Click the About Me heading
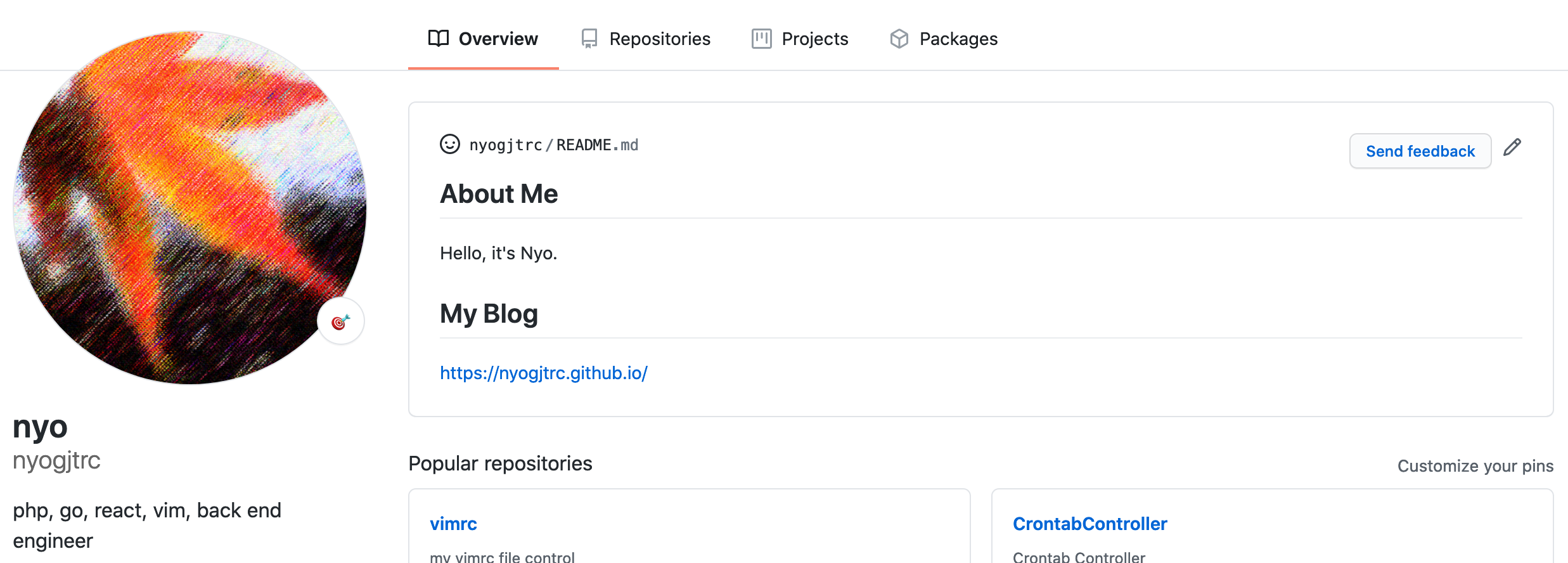The width and height of the screenshot is (1568, 563). (499, 194)
